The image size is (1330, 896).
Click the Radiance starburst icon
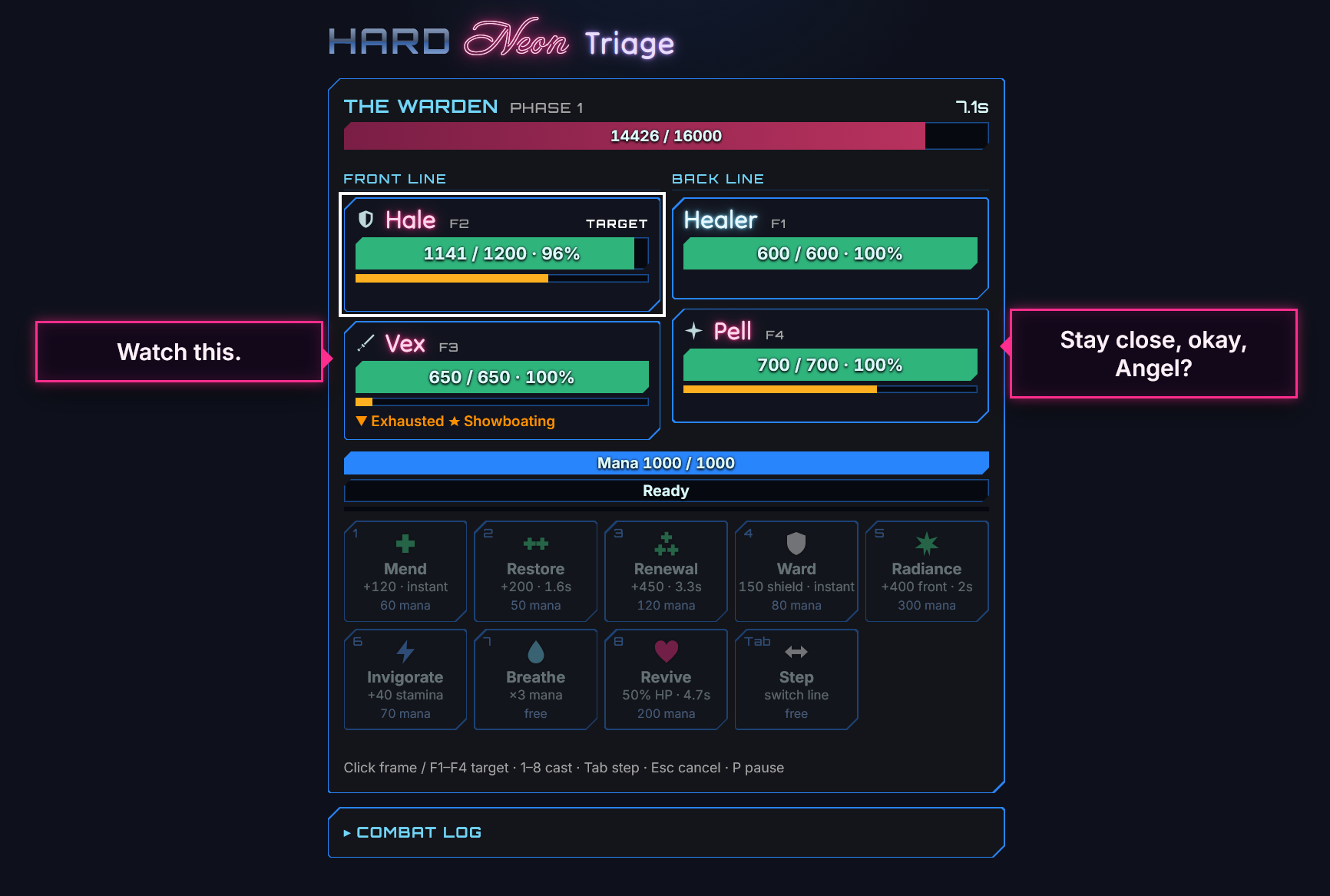927,544
